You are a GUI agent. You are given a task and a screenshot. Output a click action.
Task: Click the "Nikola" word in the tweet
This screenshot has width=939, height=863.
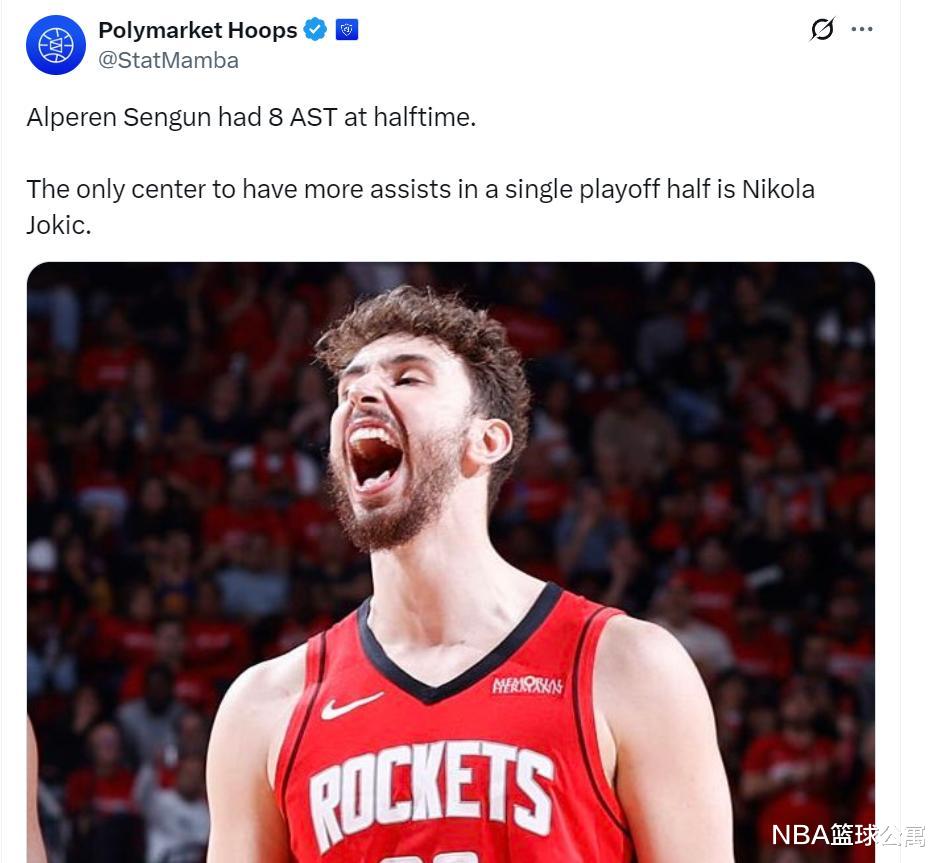point(779,189)
